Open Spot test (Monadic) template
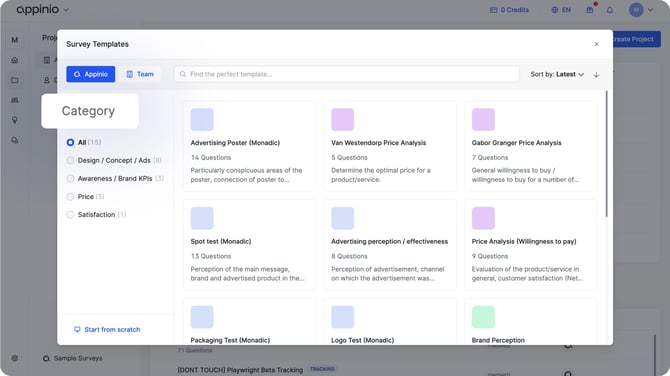This screenshot has width=670, height=376. (250, 245)
